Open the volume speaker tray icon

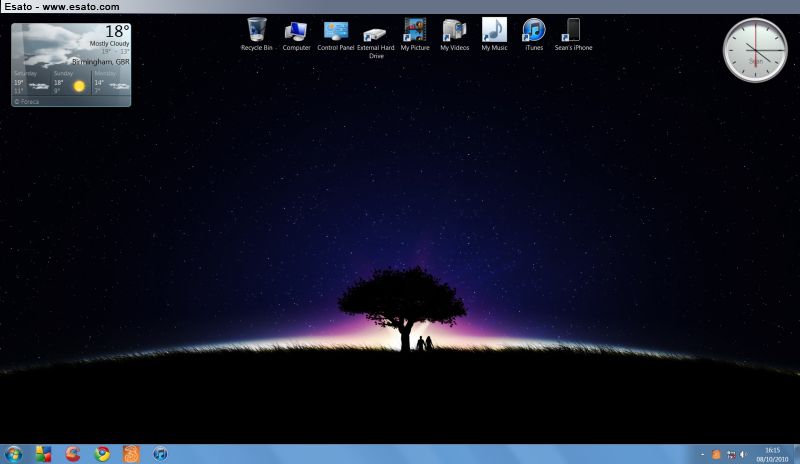tap(743, 454)
